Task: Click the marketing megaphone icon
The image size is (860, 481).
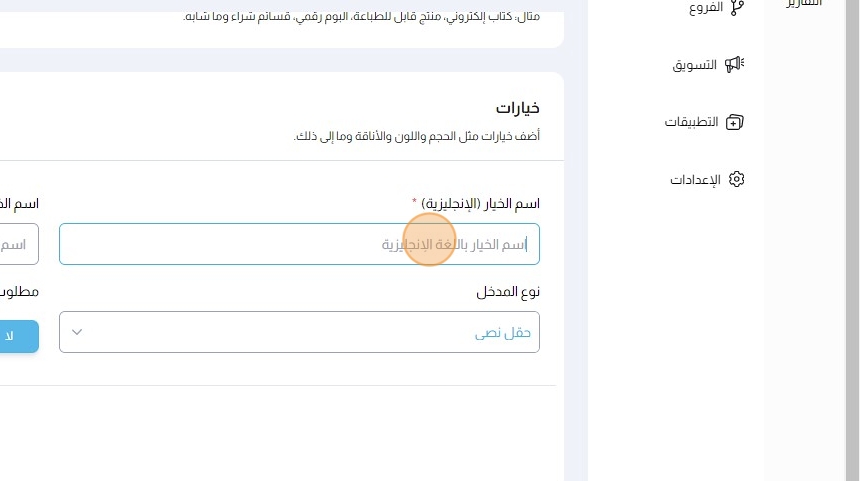Action: click(x=736, y=65)
